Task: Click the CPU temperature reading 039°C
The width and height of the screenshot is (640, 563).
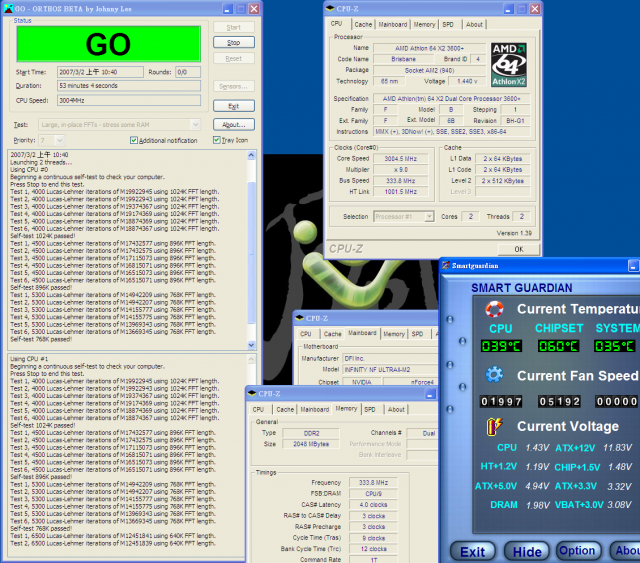Action: (501, 346)
